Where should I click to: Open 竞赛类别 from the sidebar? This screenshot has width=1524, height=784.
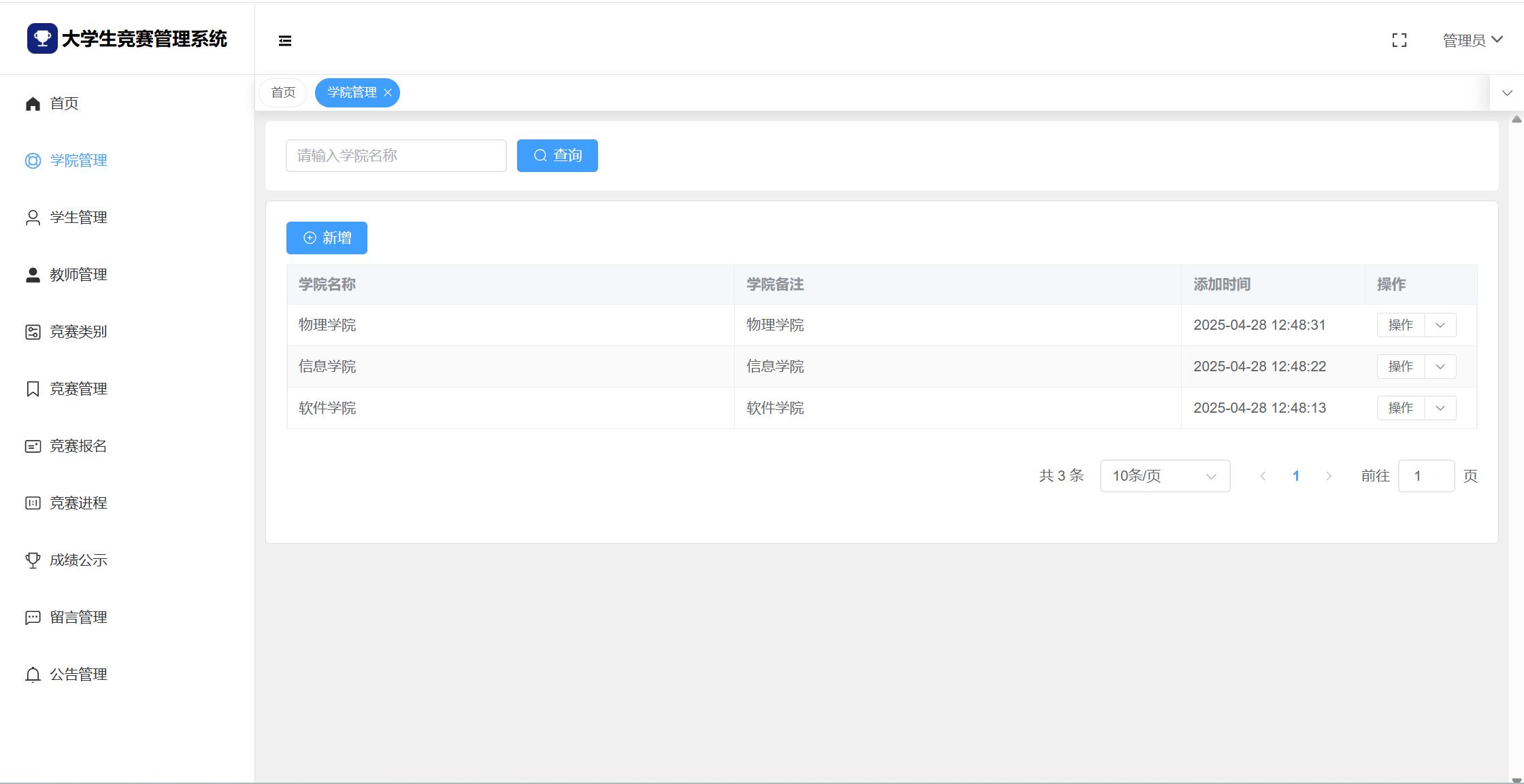78,332
